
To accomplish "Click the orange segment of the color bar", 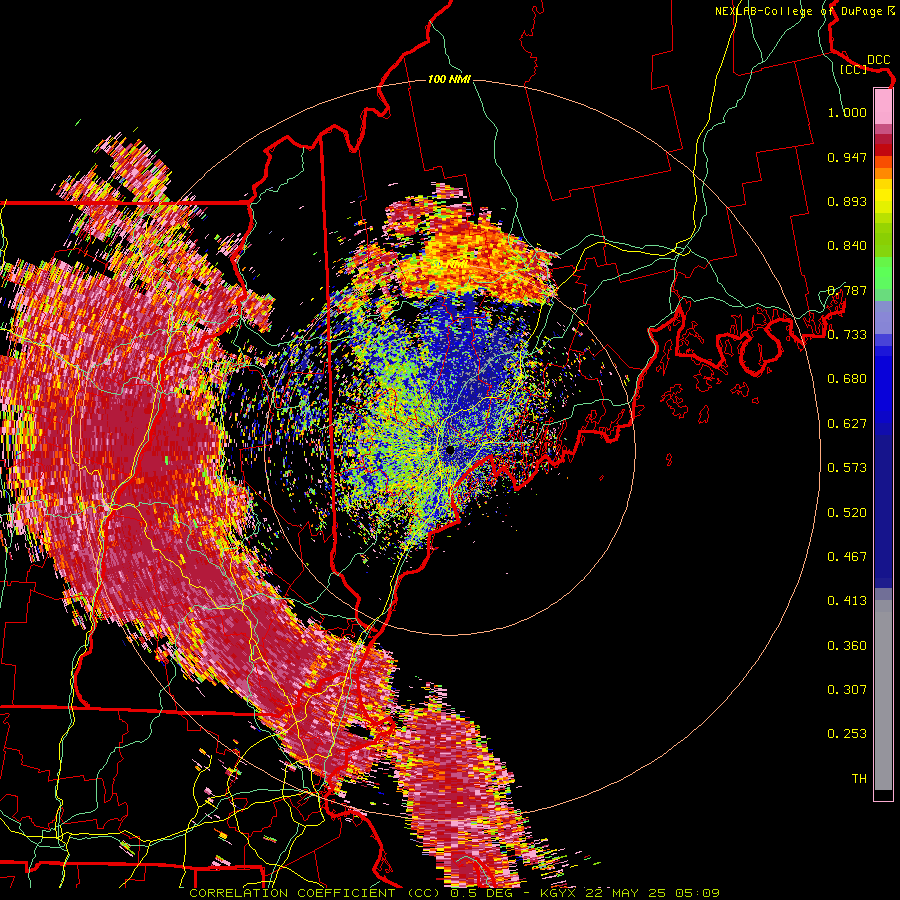I will [x=883, y=173].
